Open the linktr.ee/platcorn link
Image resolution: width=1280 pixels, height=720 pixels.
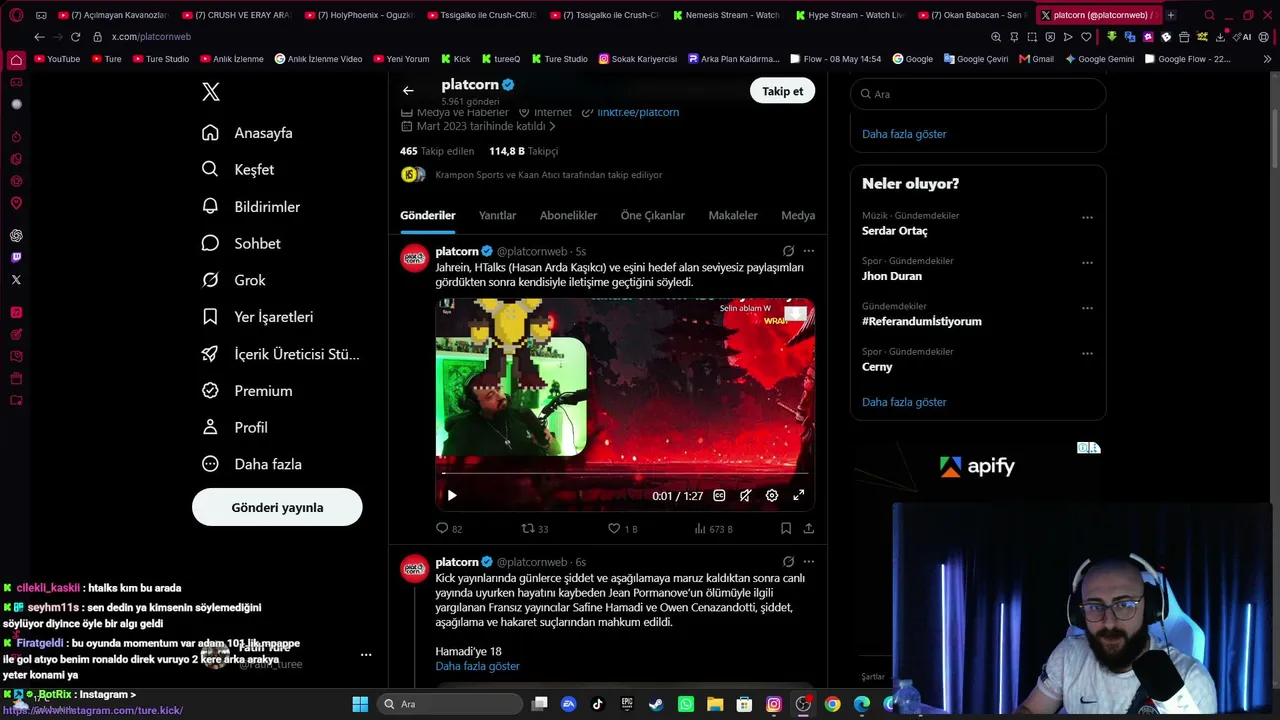(638, 112)
